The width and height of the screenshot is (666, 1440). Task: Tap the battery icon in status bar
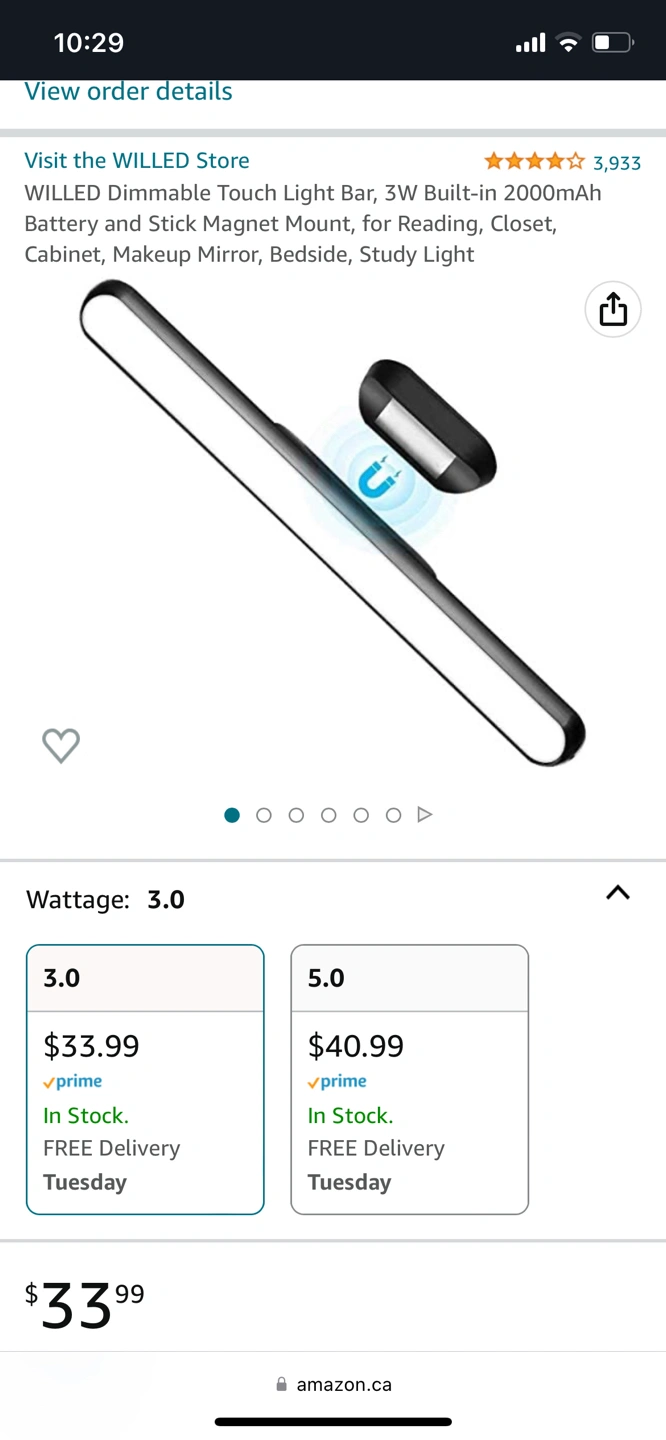click(x=612, y=43)
